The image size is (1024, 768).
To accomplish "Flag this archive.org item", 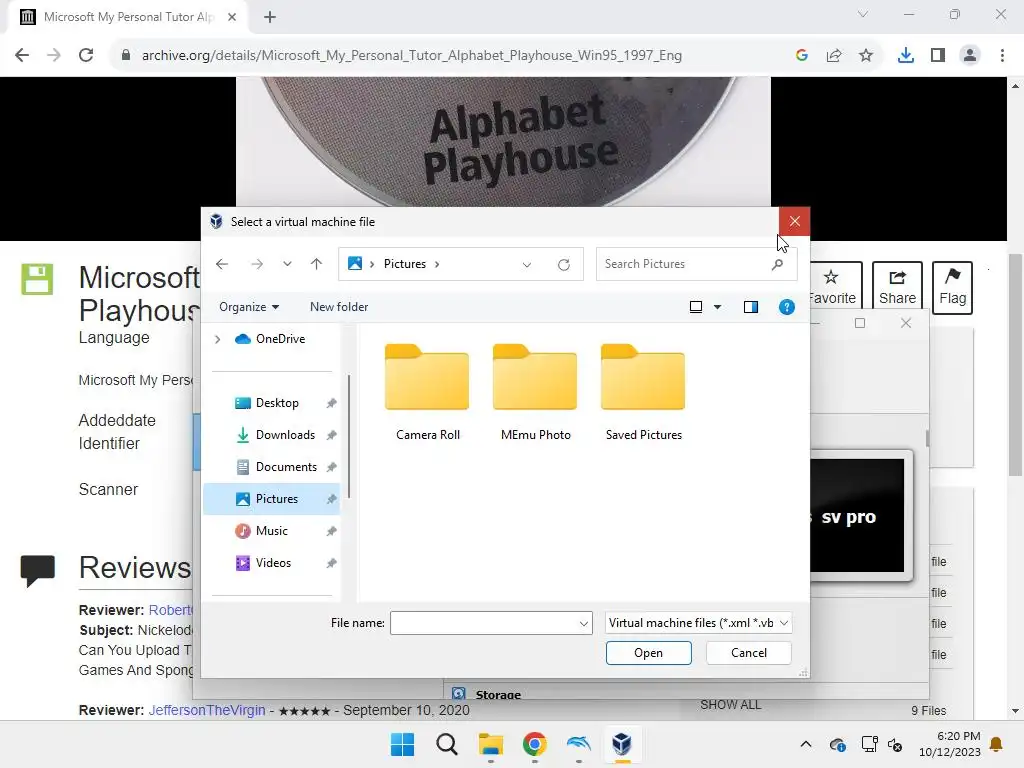I will tap(952, 288).
